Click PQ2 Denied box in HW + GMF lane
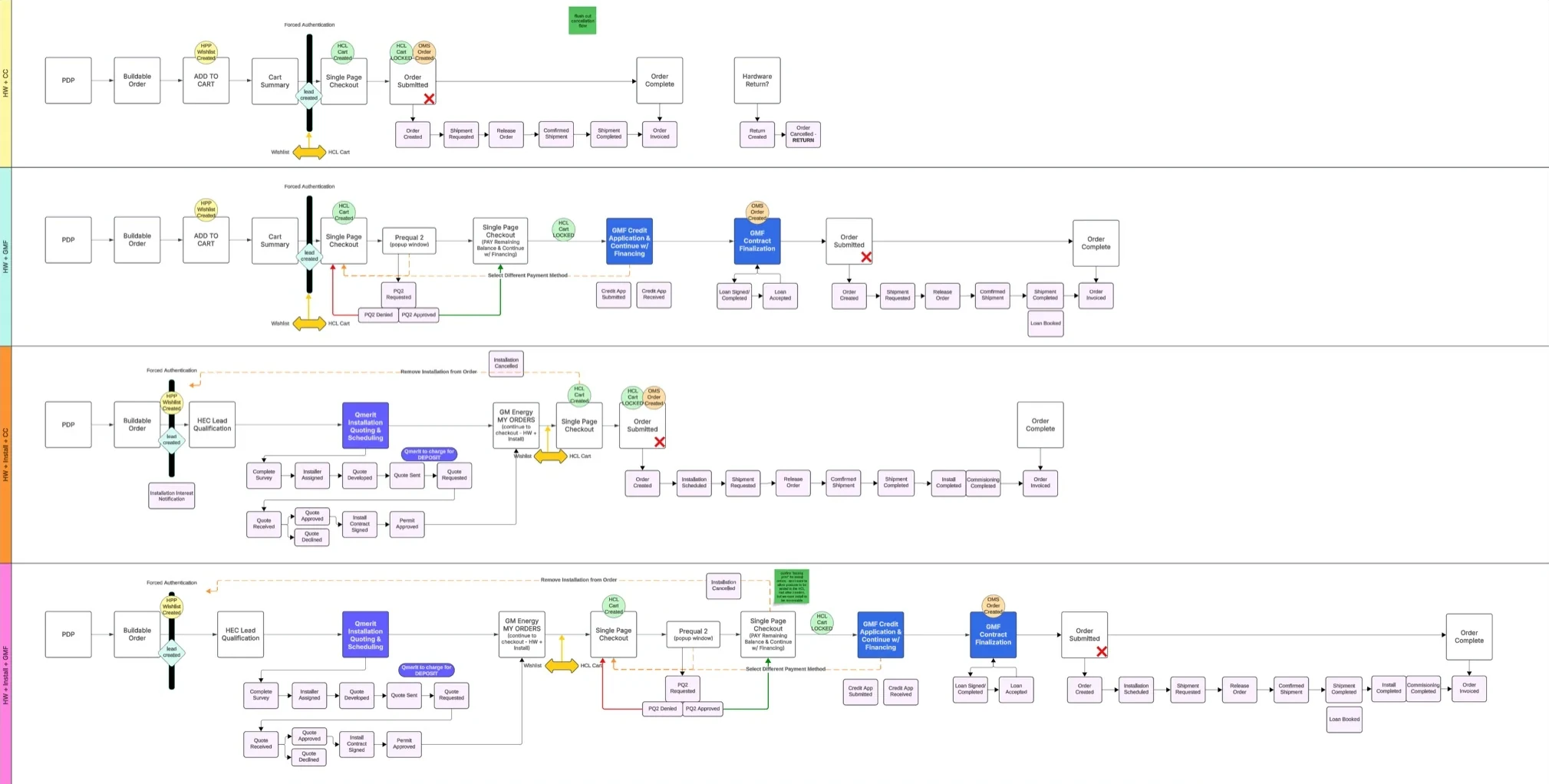Screen dimensions: 1549x784 [378, 315]
